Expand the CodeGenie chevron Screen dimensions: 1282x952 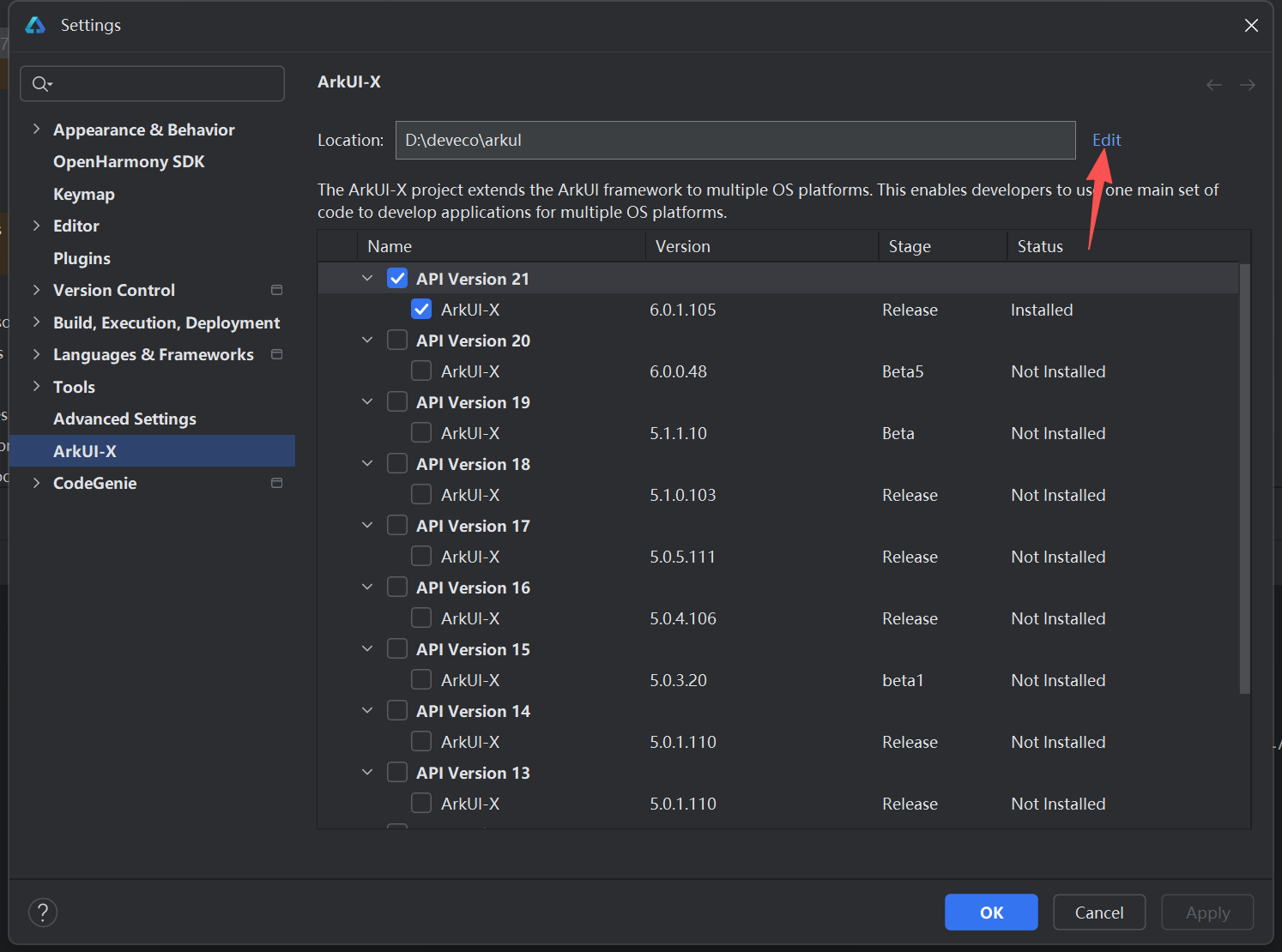(x=36, y=483)
